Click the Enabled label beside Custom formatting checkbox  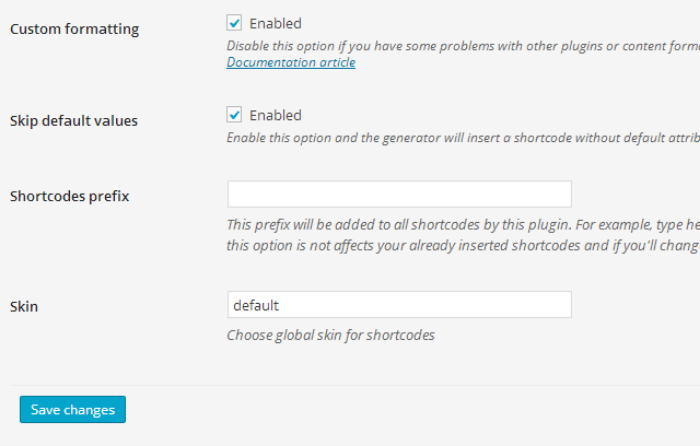coord(275,23)
